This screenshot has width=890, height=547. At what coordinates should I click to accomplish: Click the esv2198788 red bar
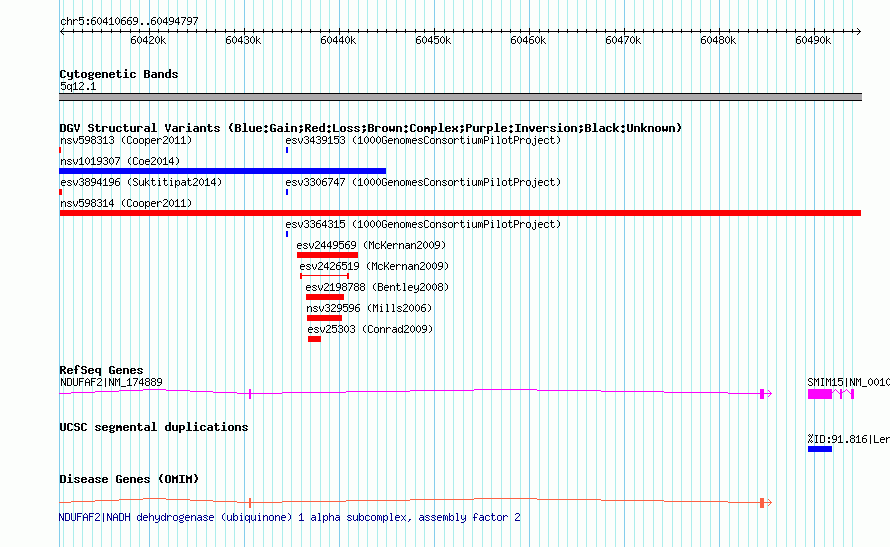[x=325, y=297]
